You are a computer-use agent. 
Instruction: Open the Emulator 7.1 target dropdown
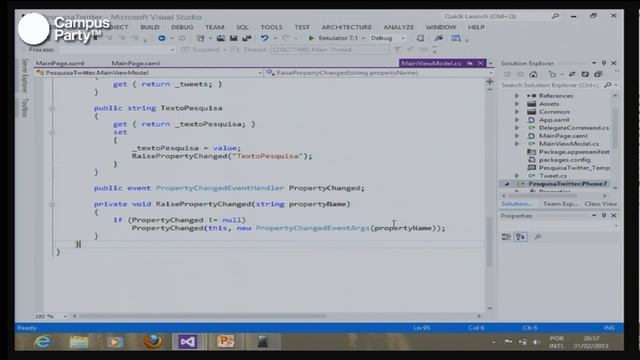[x=363, y=38]
